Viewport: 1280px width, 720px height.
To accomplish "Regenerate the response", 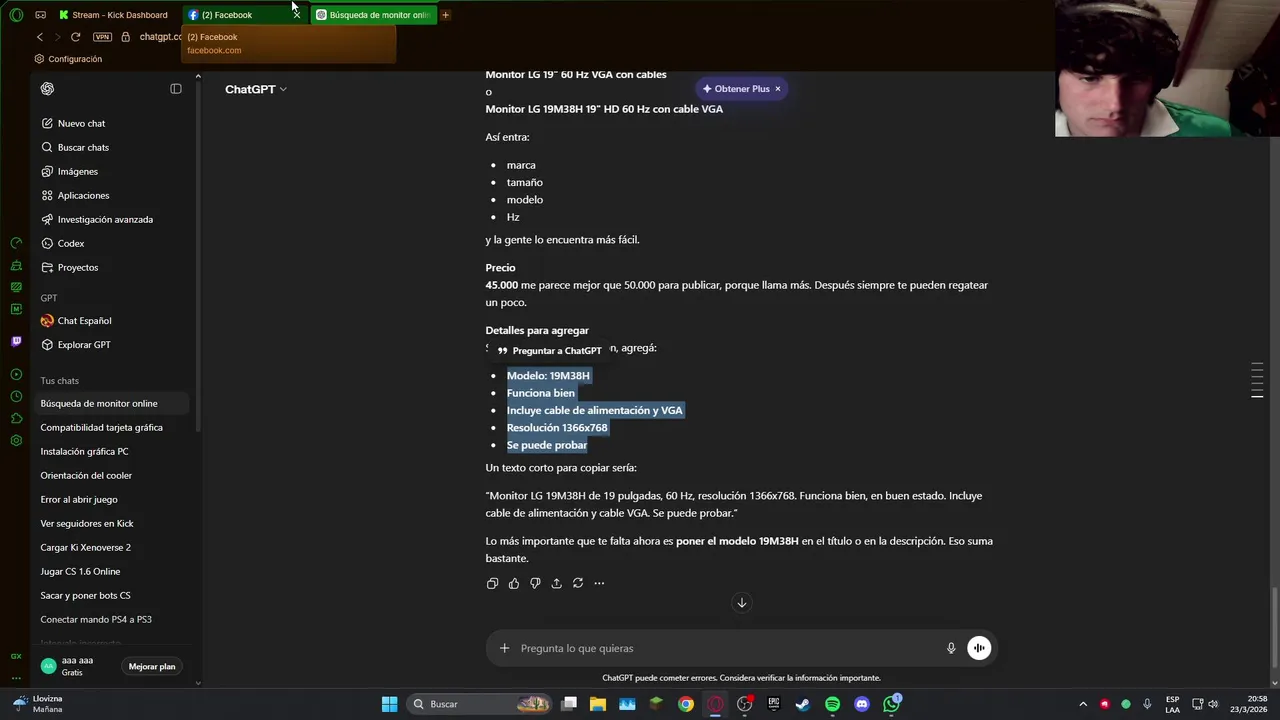I will coord(578,583).
